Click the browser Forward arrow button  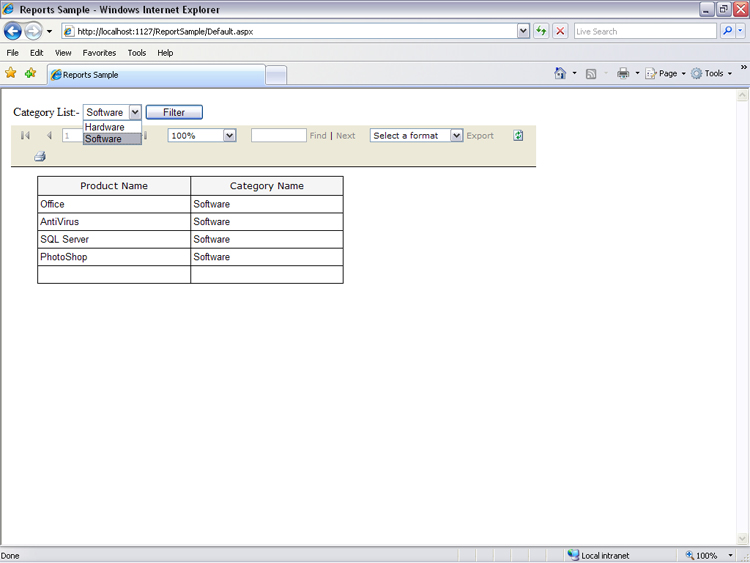click(x=33, y=32)
